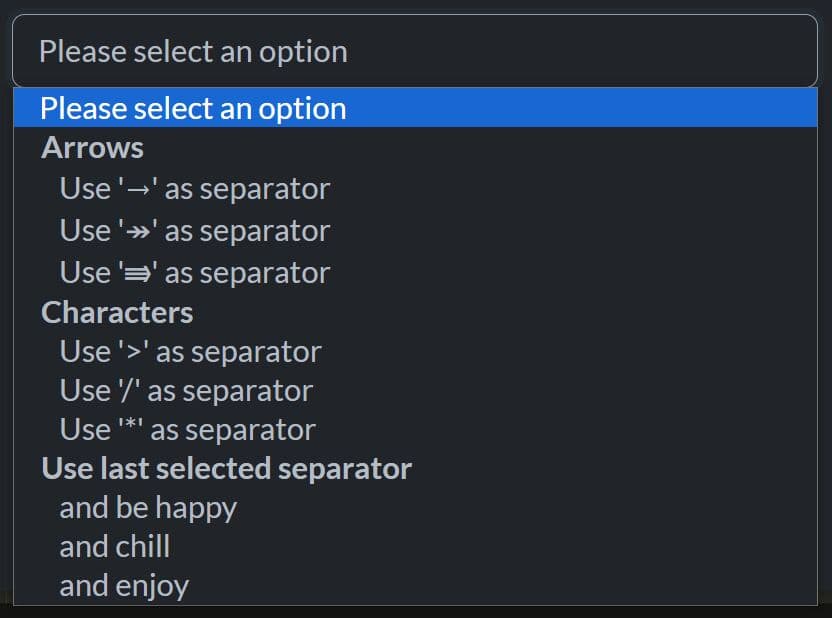The width and height of the screenshot is (832, 618).
Task: Select "Use '/' as separator" option
Action: 186,390
